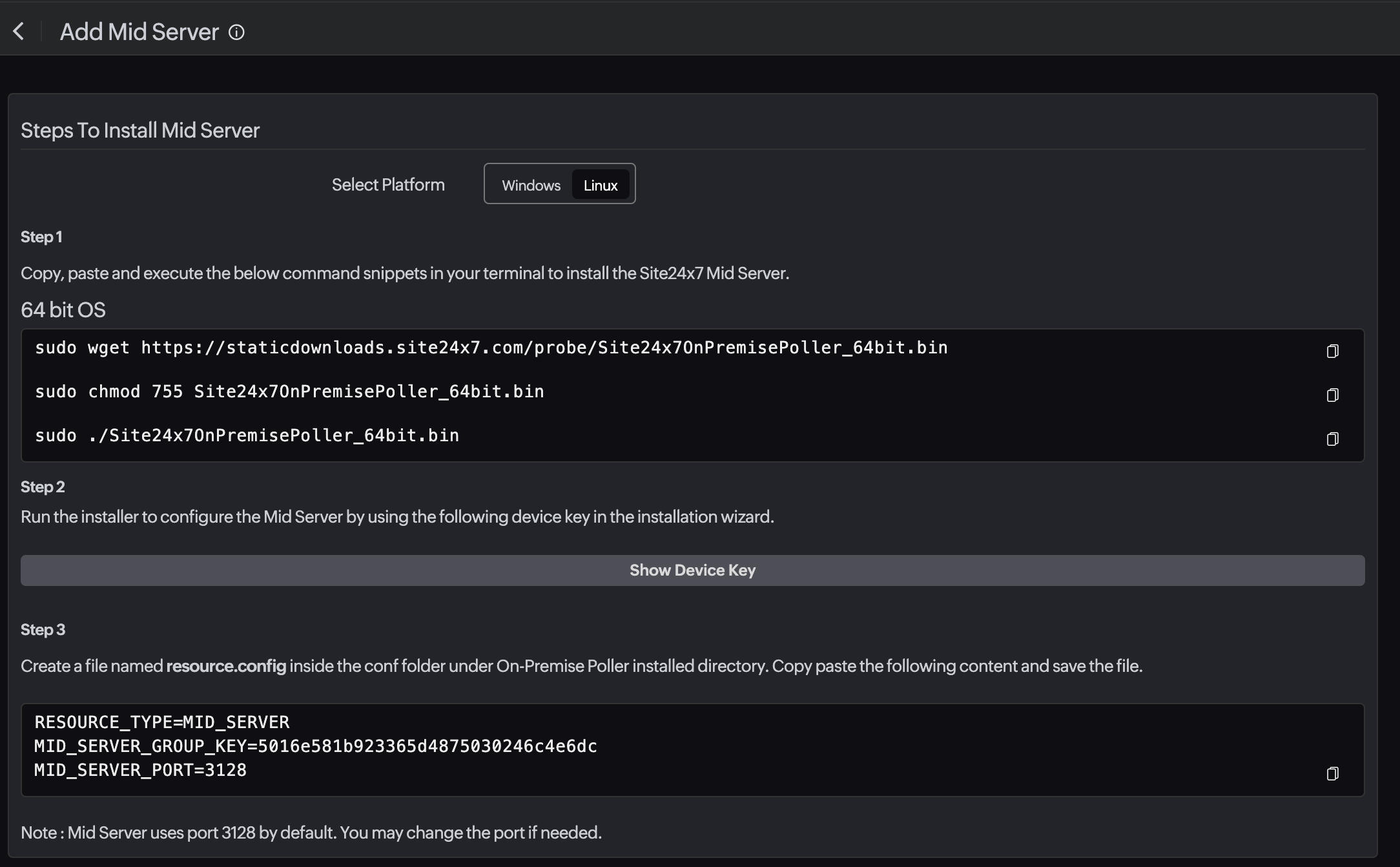
Task: Click the bold resource.config filename text
Action: (226, 666)
